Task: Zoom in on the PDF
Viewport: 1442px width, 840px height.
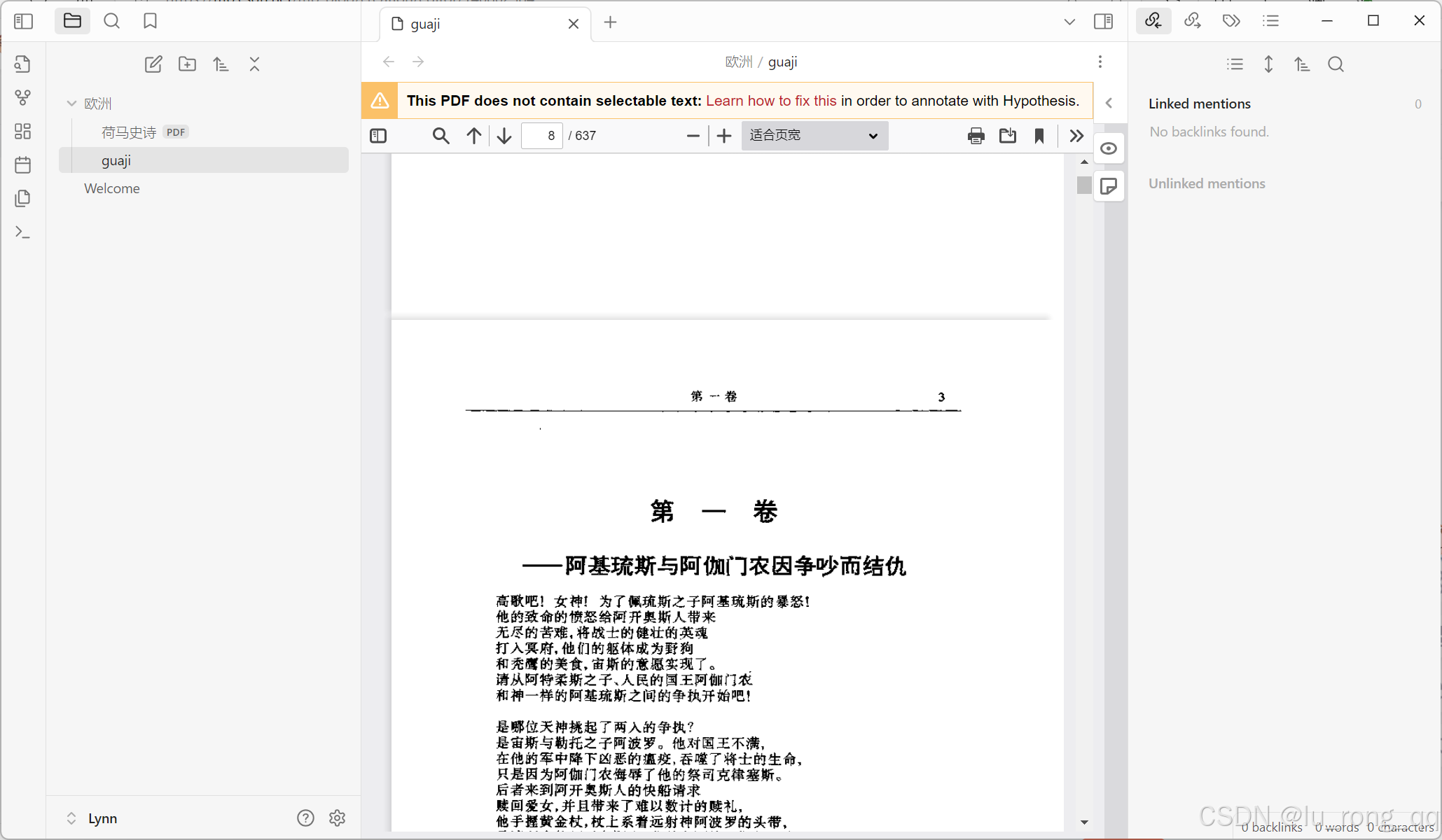Action: coord(724,136)
